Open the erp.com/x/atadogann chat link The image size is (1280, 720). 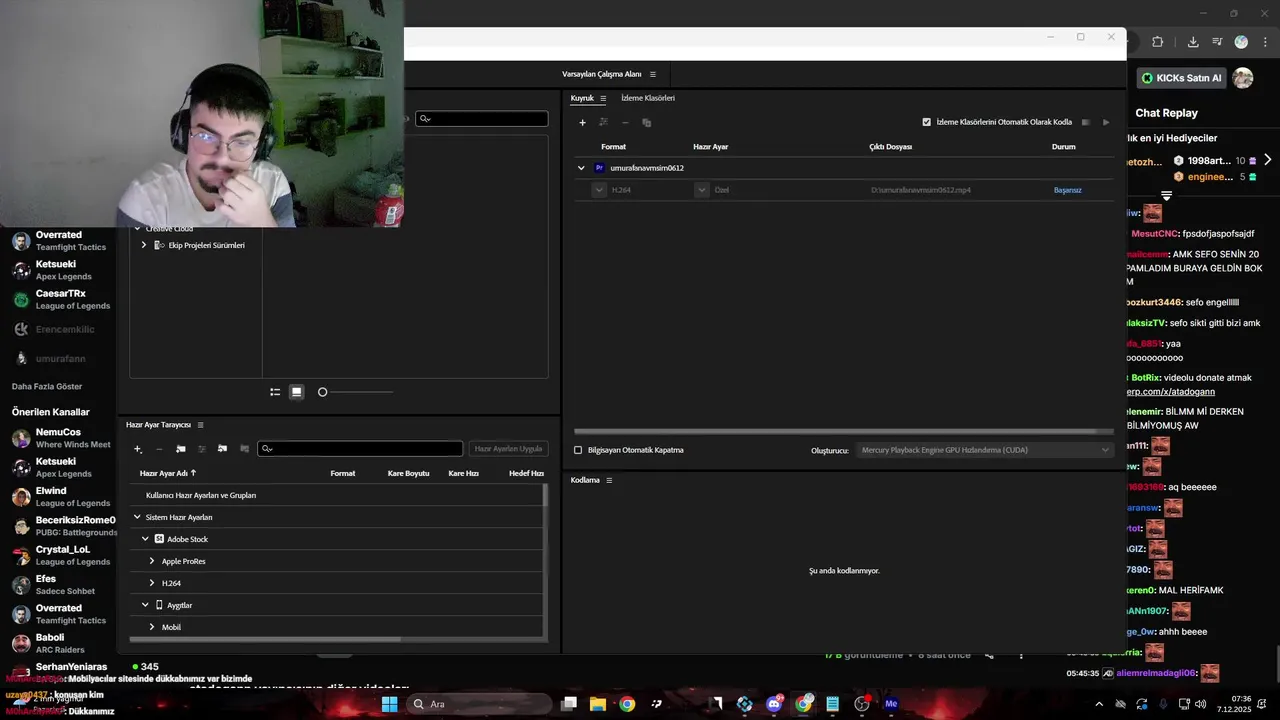(1170, 392)
